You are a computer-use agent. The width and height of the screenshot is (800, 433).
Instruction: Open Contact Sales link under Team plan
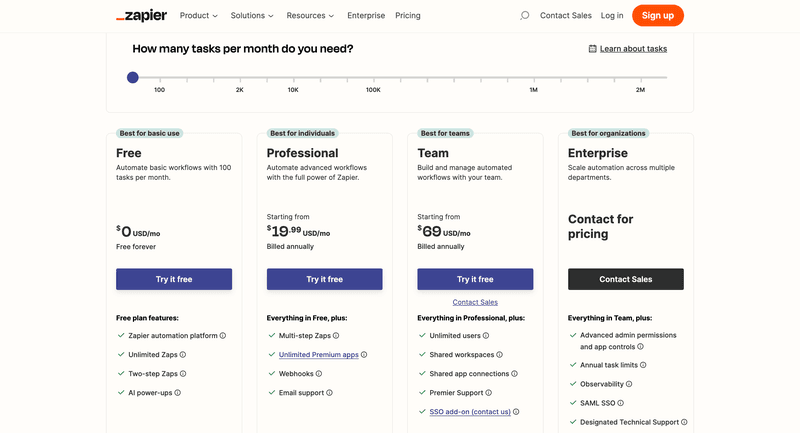pos(475,302)
